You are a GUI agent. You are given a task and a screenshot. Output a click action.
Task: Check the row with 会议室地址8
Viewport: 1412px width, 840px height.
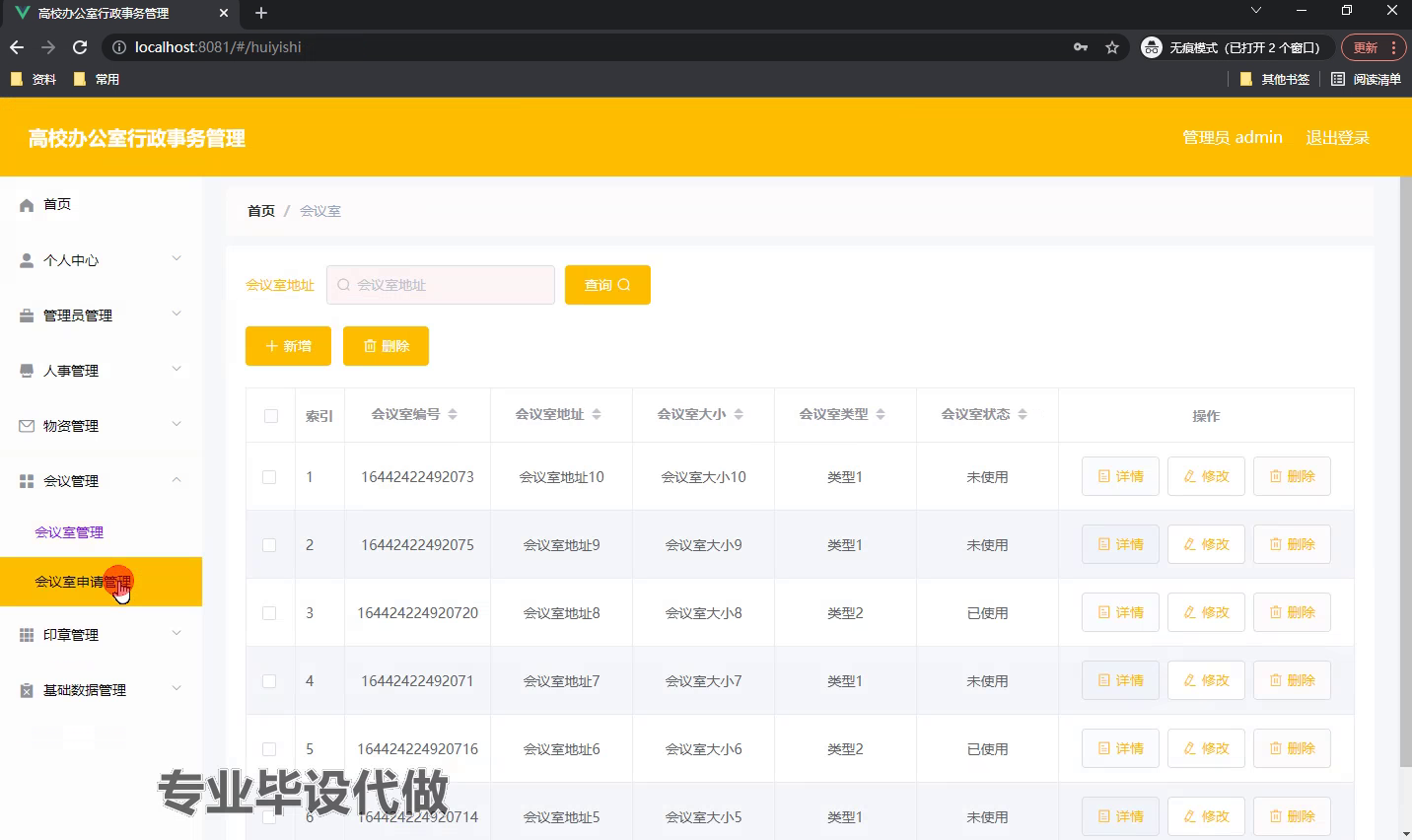tap(269, 613)
